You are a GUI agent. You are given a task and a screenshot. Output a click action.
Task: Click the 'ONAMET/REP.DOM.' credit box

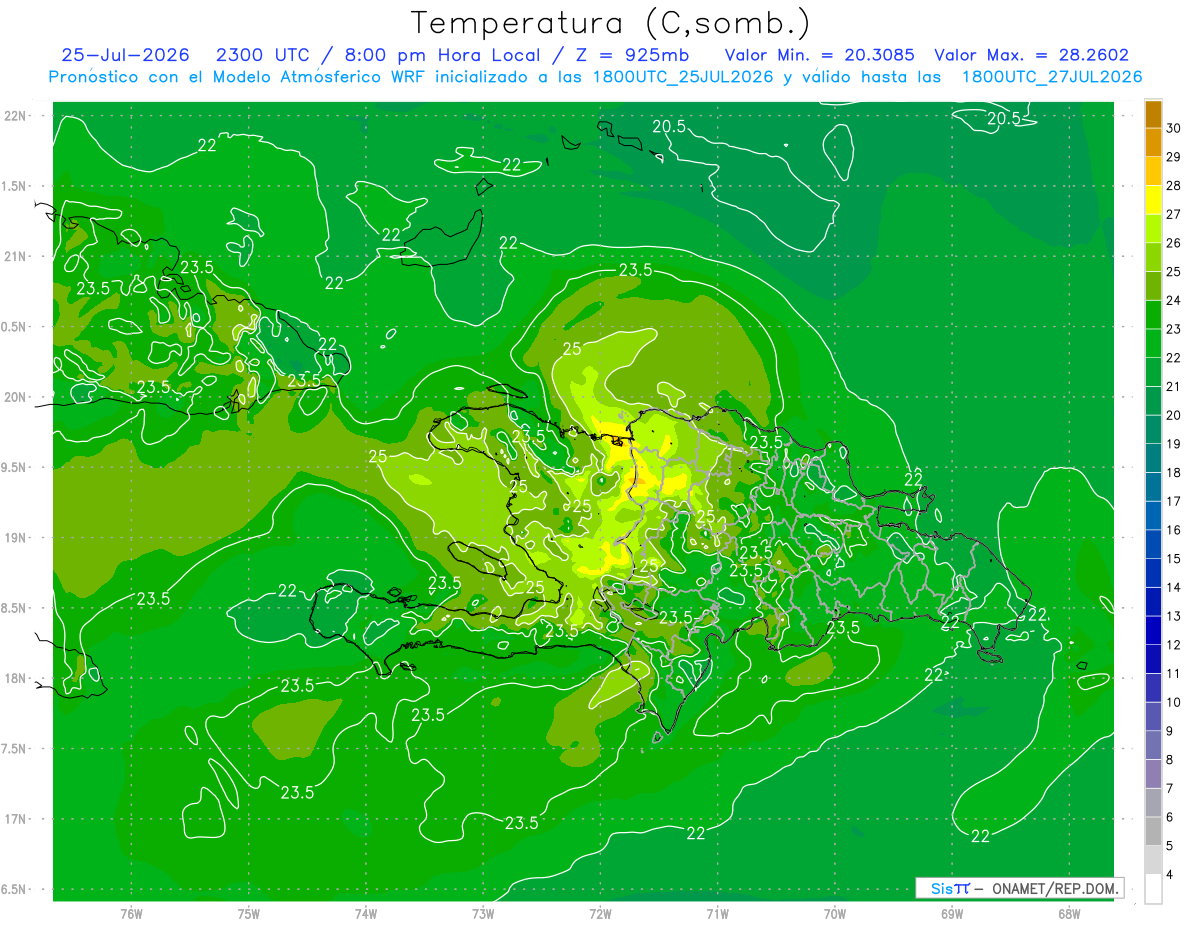(1020, 888)
